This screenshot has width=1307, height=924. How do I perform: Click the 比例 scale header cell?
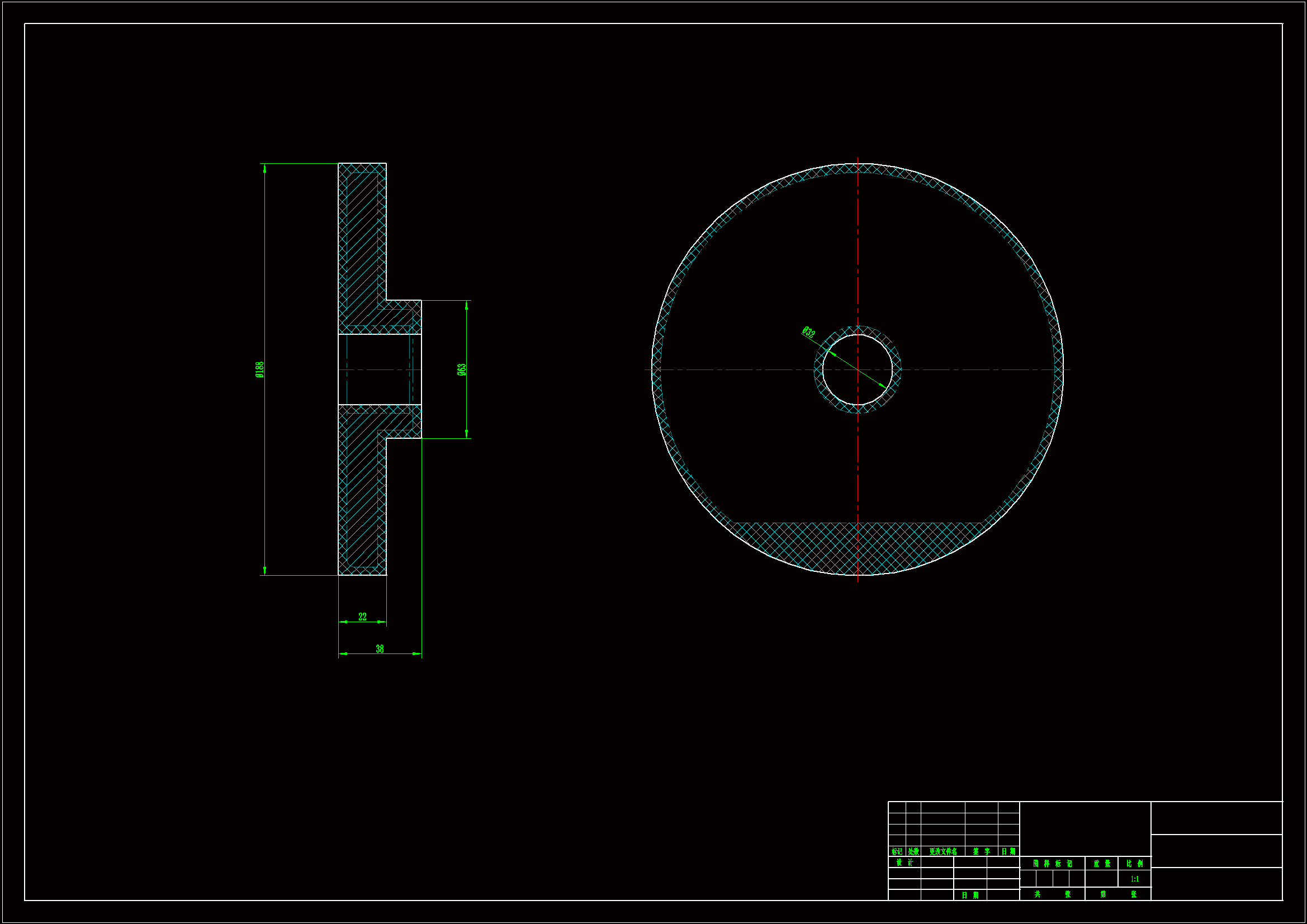click(1134, 864)
